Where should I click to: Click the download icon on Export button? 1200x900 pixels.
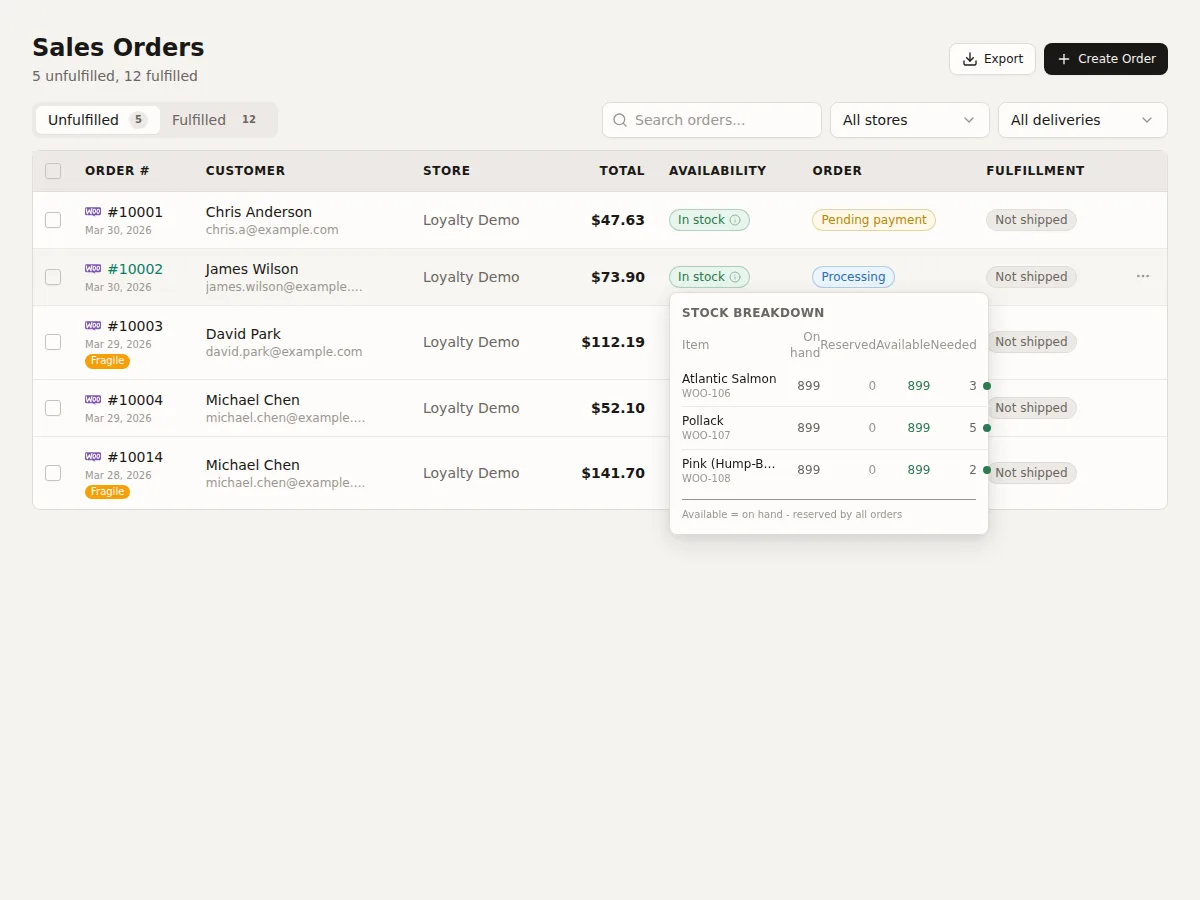click(x=969, y=59)
